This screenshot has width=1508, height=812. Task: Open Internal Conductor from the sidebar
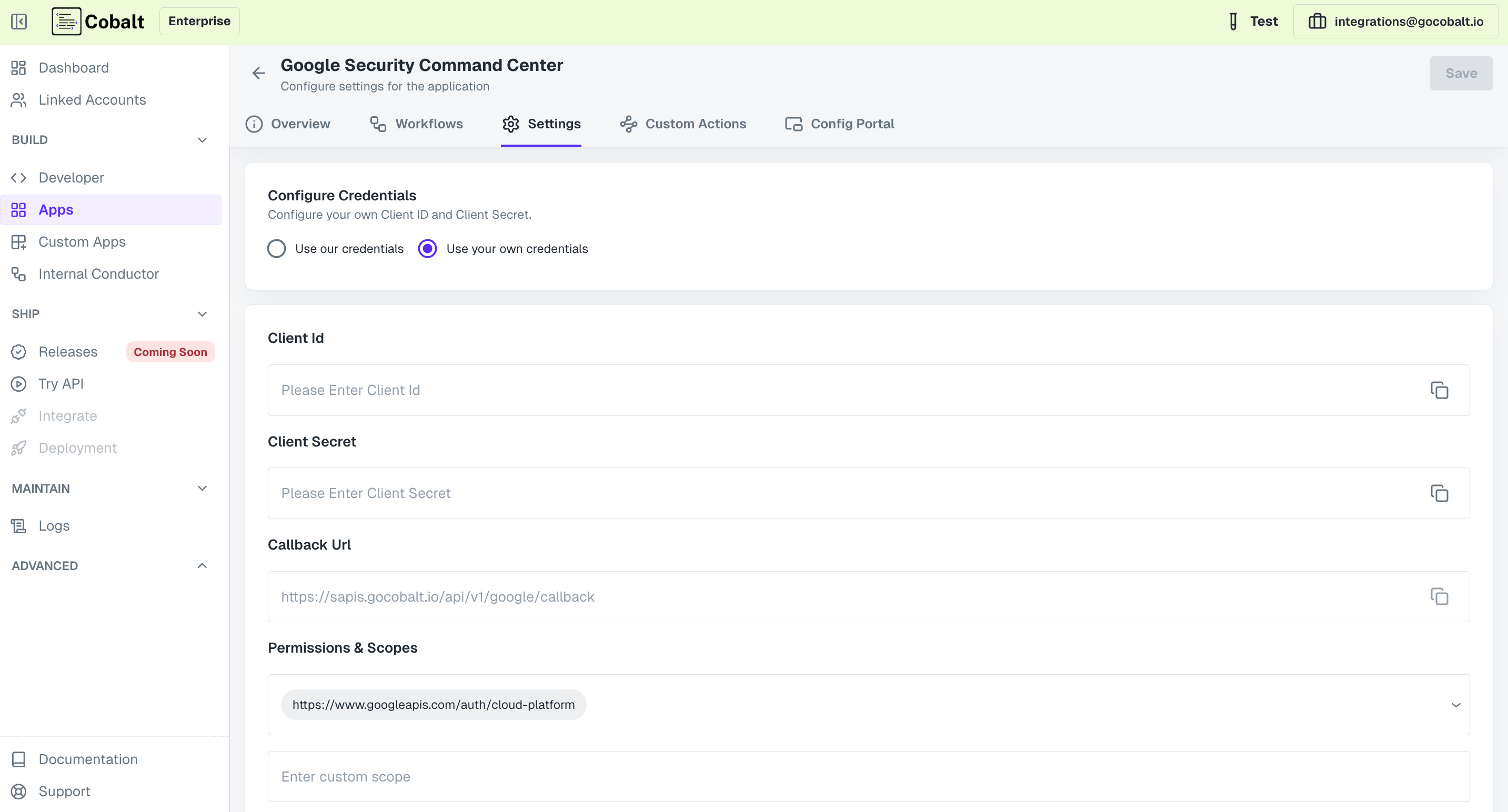tap(98, 273)
